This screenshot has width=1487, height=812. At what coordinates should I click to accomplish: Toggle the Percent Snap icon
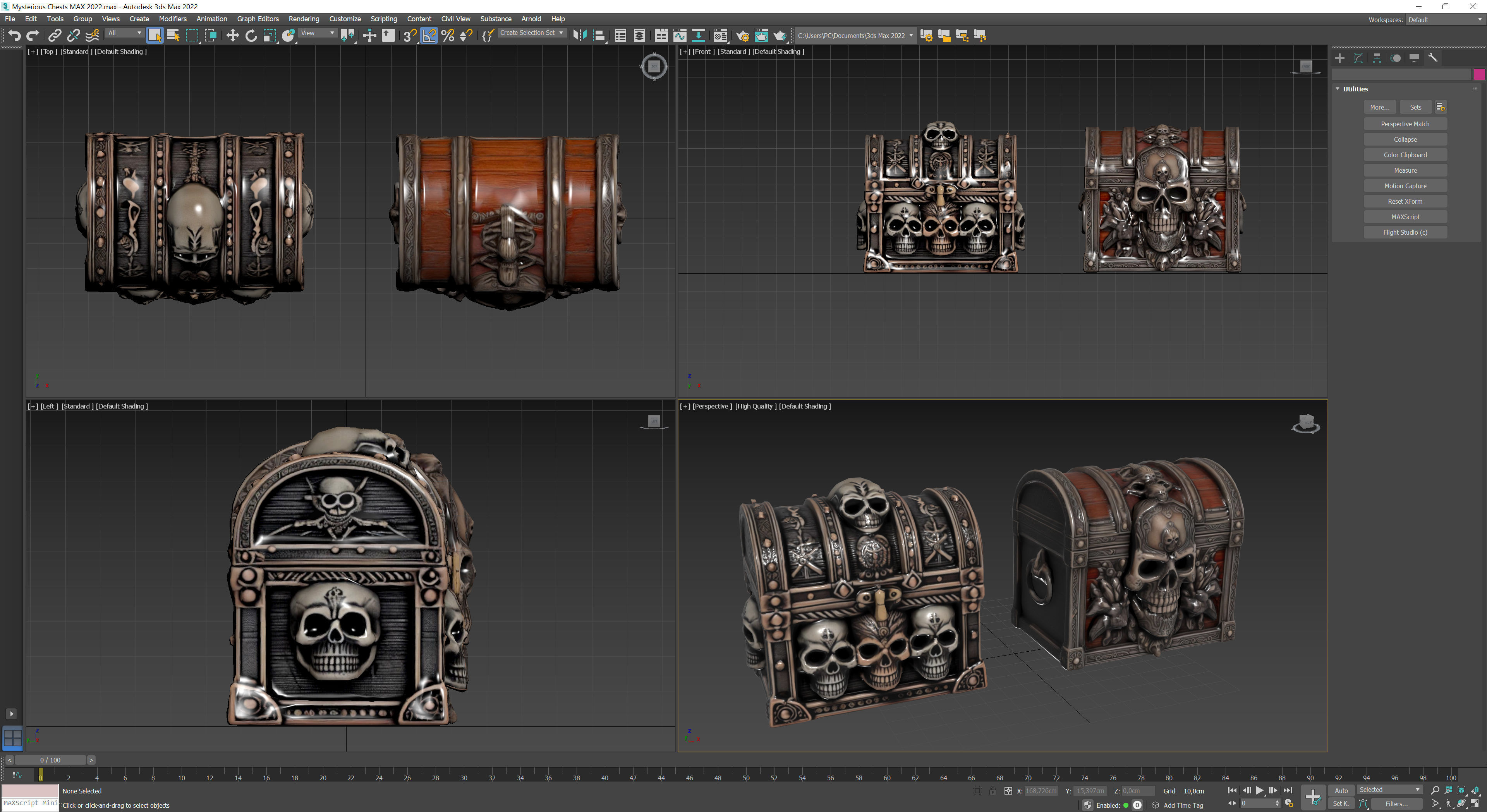coord(448,35)
